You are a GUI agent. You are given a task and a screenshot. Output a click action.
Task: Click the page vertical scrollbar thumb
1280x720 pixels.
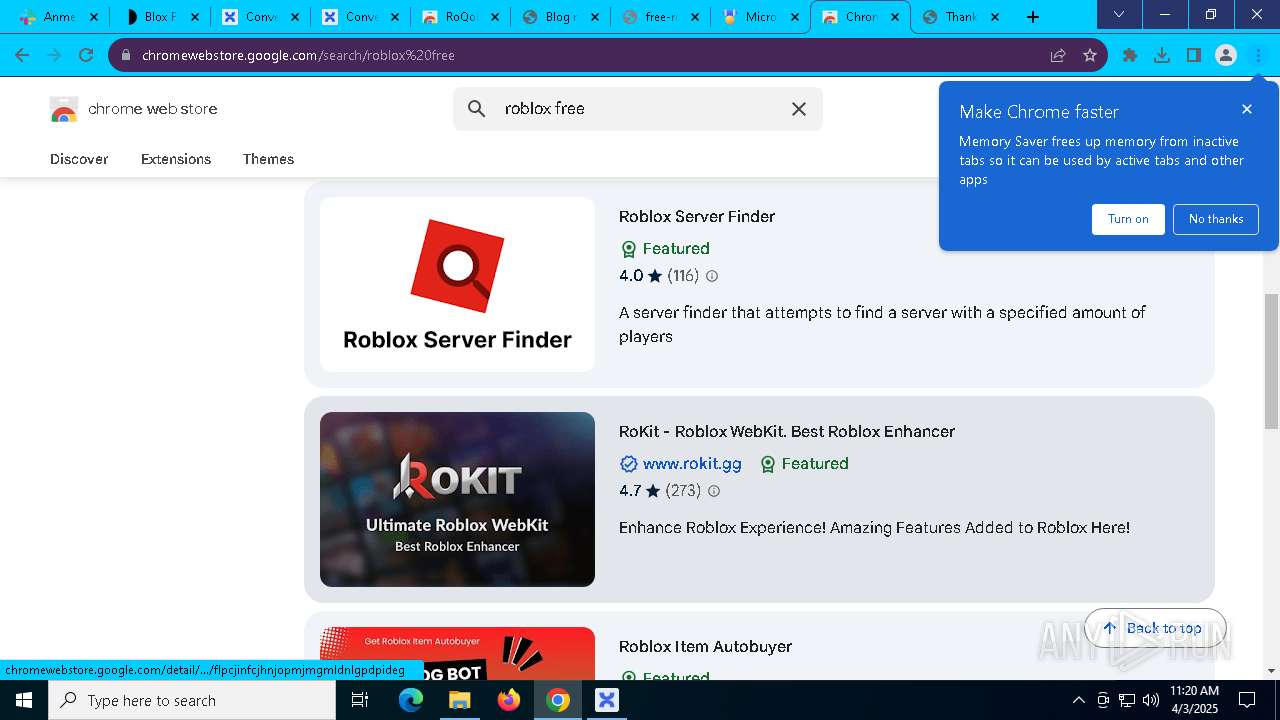1271,362
